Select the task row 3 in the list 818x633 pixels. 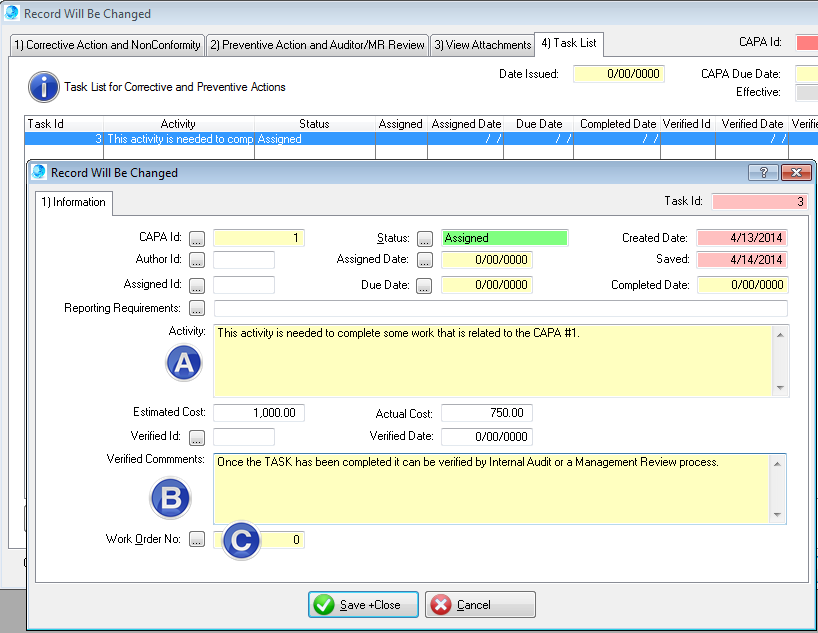180,139
